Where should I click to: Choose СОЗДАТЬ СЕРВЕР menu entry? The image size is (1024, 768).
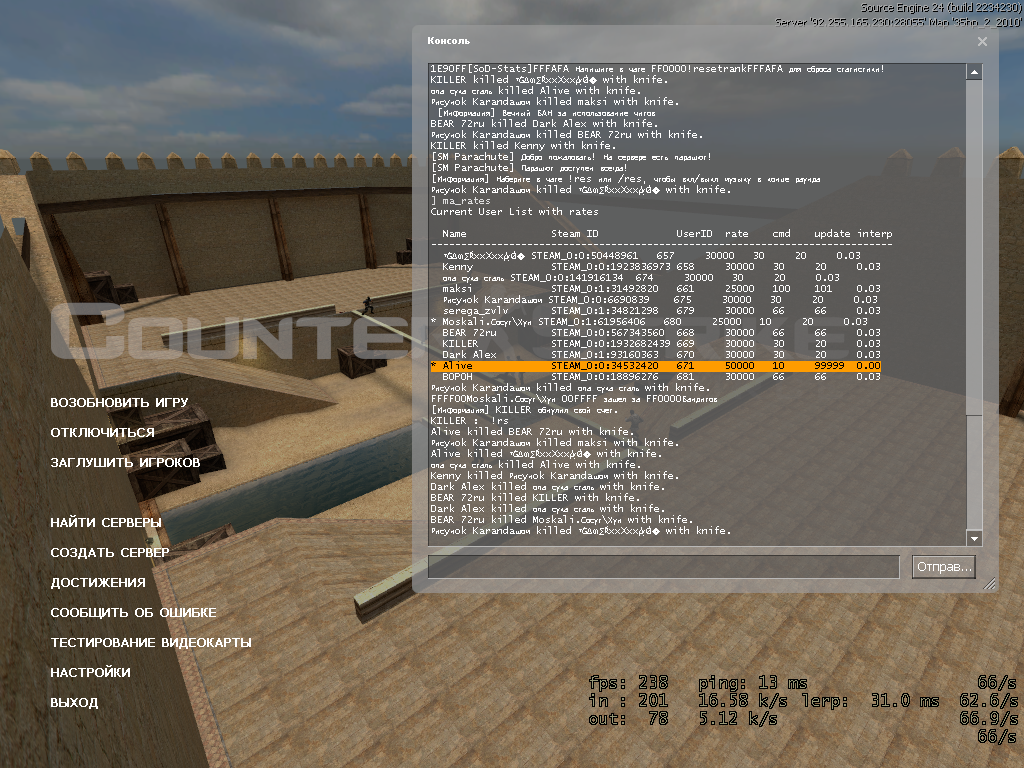110,552
